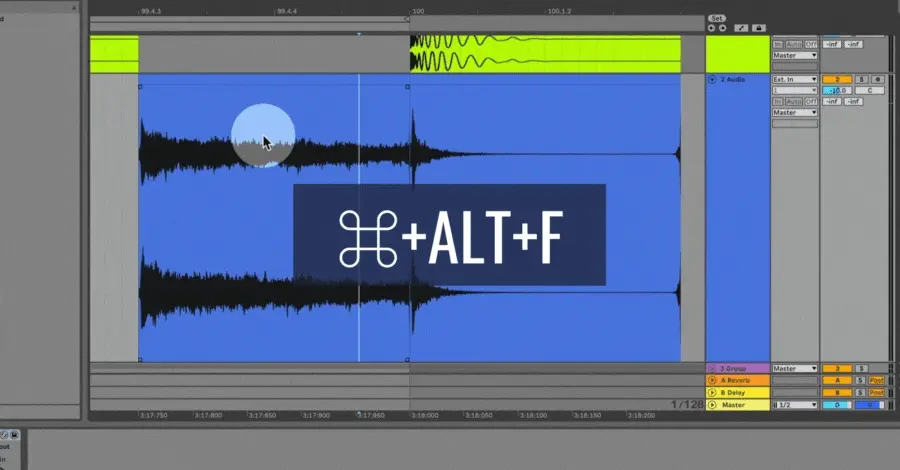
Task: Click 99.4.3 on the beat ruler
Action: click(151, 11)
